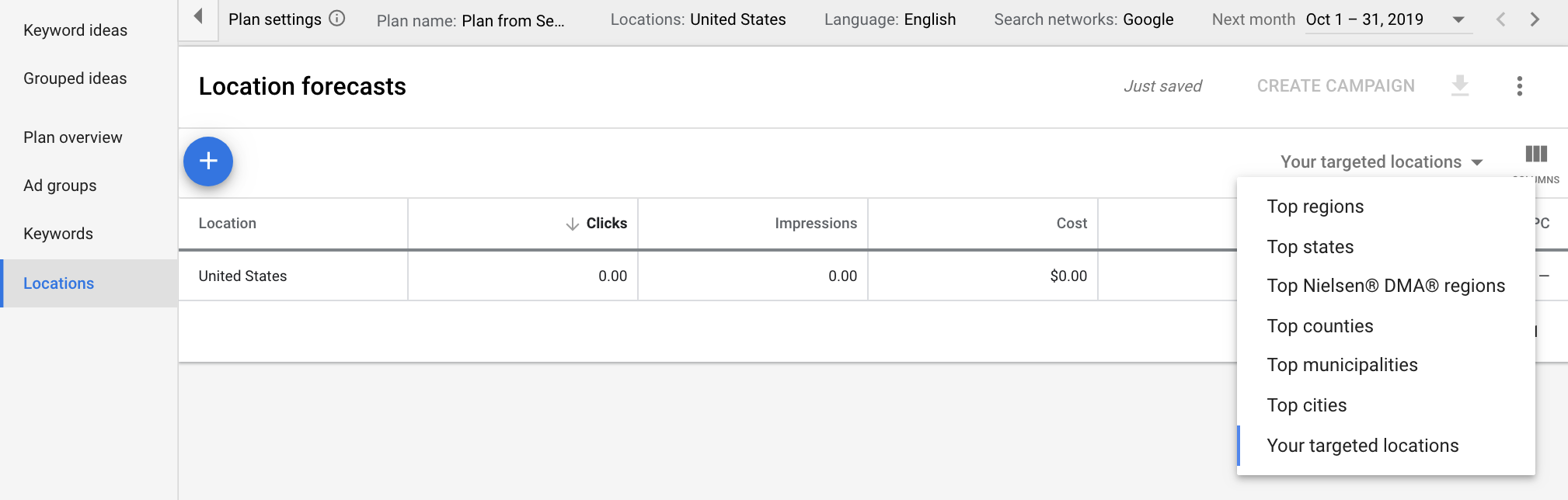The image size is (1568, 500).
Task: Collapse the plan settings back arrow
Action: point(198,16)
